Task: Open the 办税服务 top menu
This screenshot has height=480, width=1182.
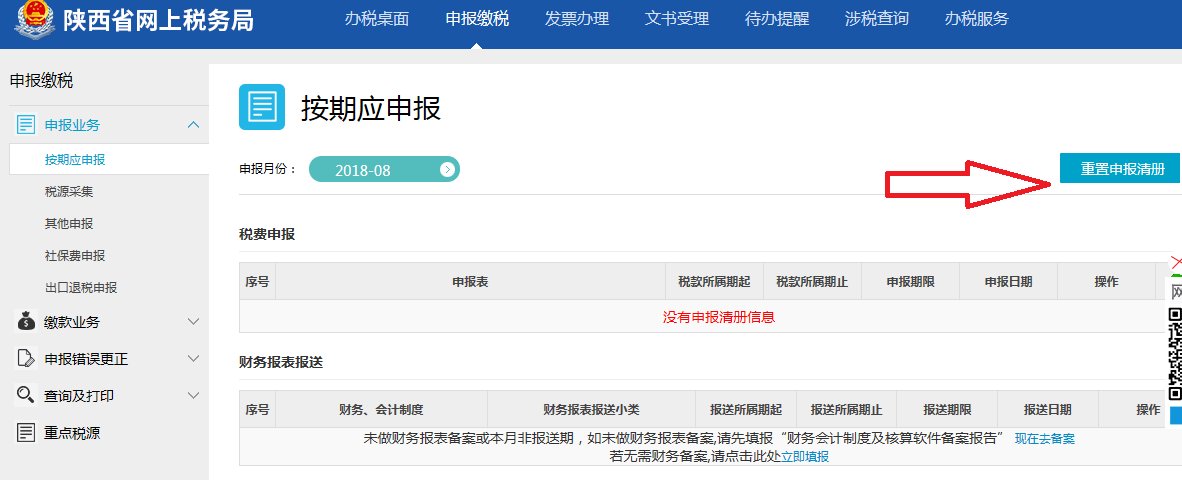Action: [977, 19]
